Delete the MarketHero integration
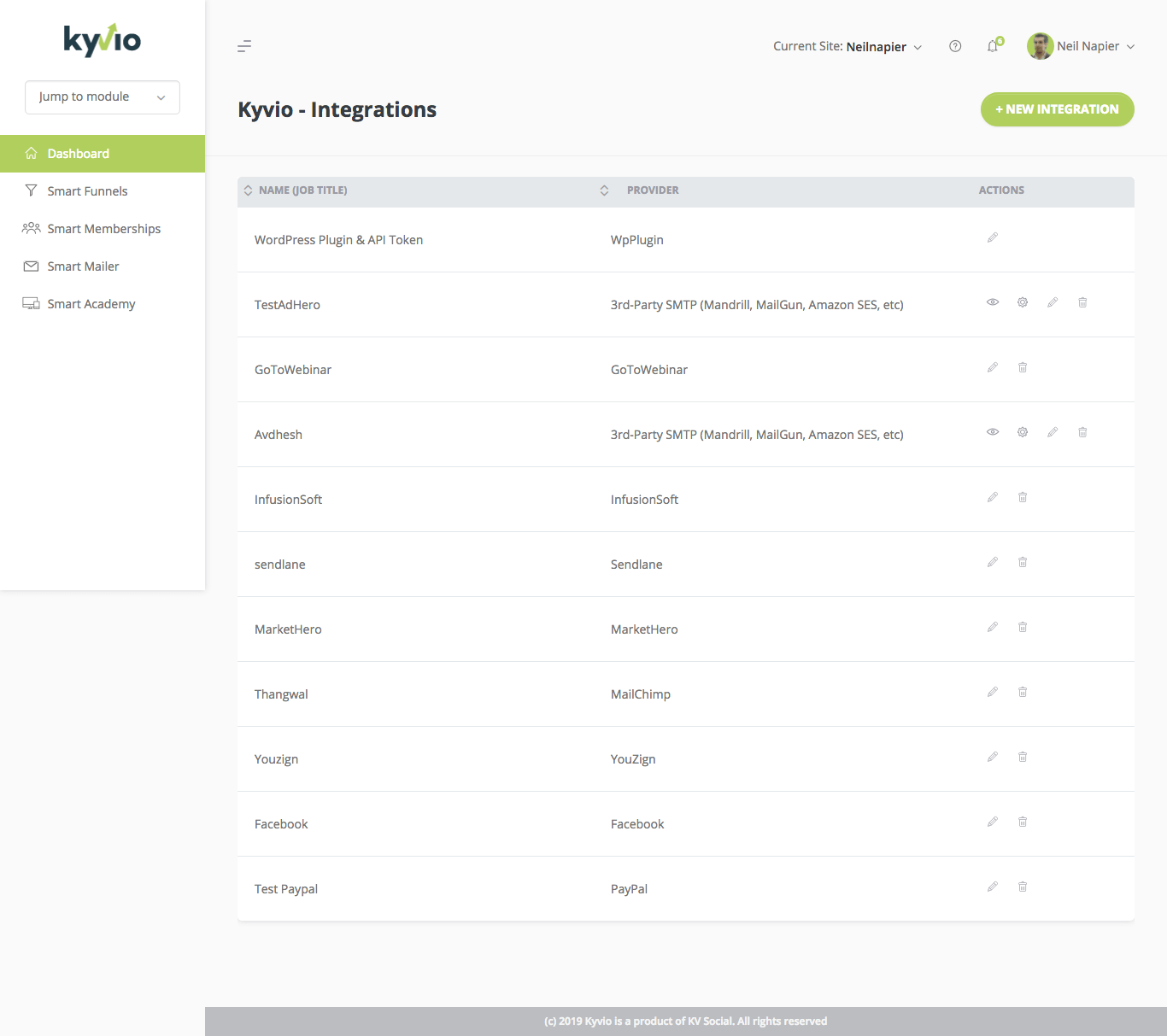Viewport: 1167px width, 1036px height. coord(1023,627)
